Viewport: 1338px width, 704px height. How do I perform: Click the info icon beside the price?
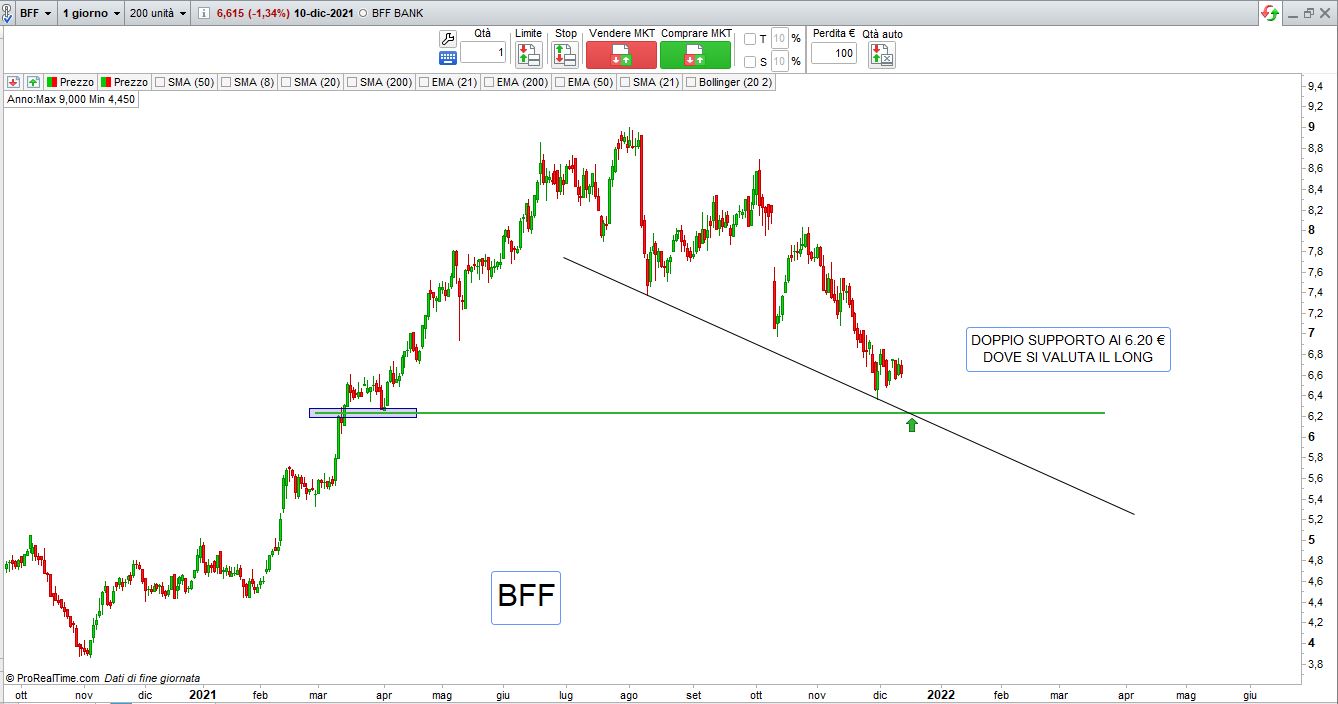tap(205, 13)
